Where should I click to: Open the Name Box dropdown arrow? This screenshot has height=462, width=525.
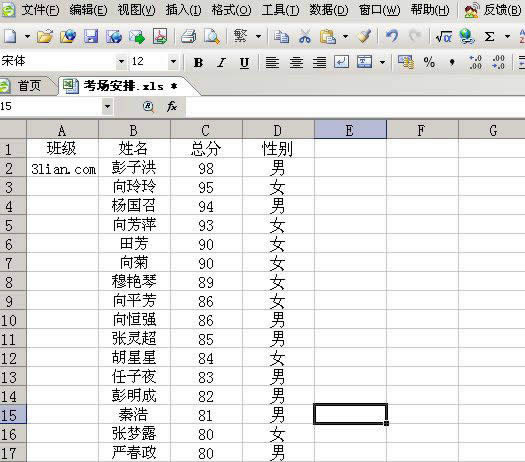pyautogui.click(x=107, y=107)
